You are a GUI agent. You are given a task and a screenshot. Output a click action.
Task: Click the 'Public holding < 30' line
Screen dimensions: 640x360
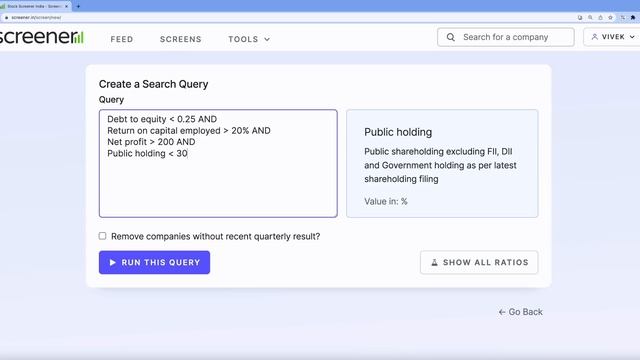pos(147,153)
